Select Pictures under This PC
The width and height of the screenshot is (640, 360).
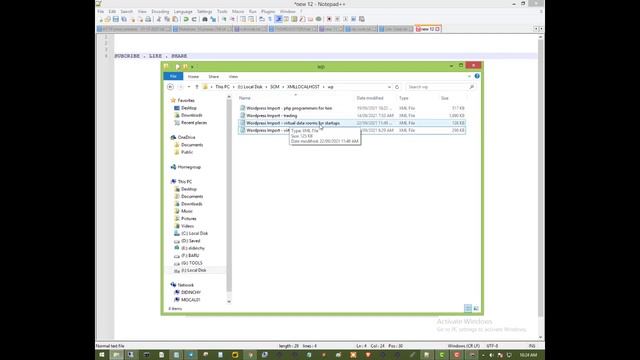point(188,218)
